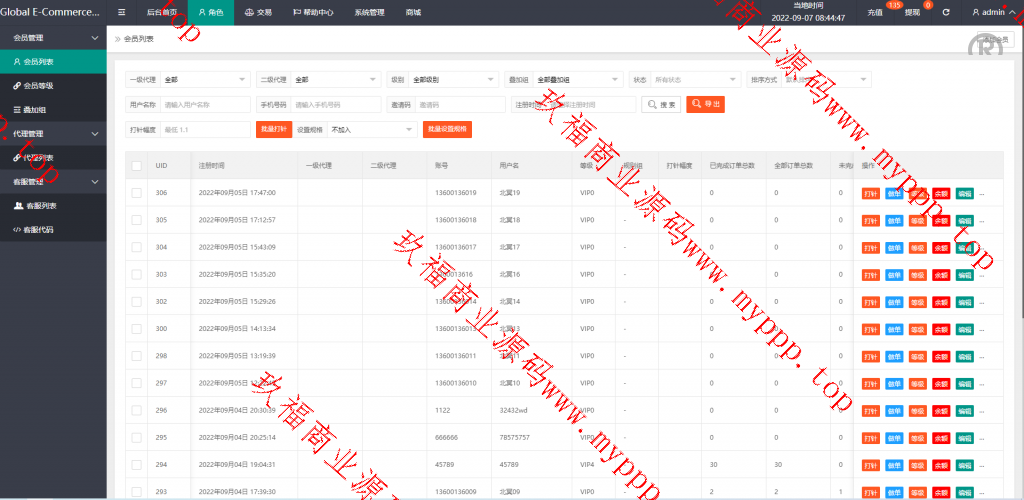Toggle the select-all checkbox in table header
Image resolution: width=1024 pixels, height=500 pixels.
(136, 165)
